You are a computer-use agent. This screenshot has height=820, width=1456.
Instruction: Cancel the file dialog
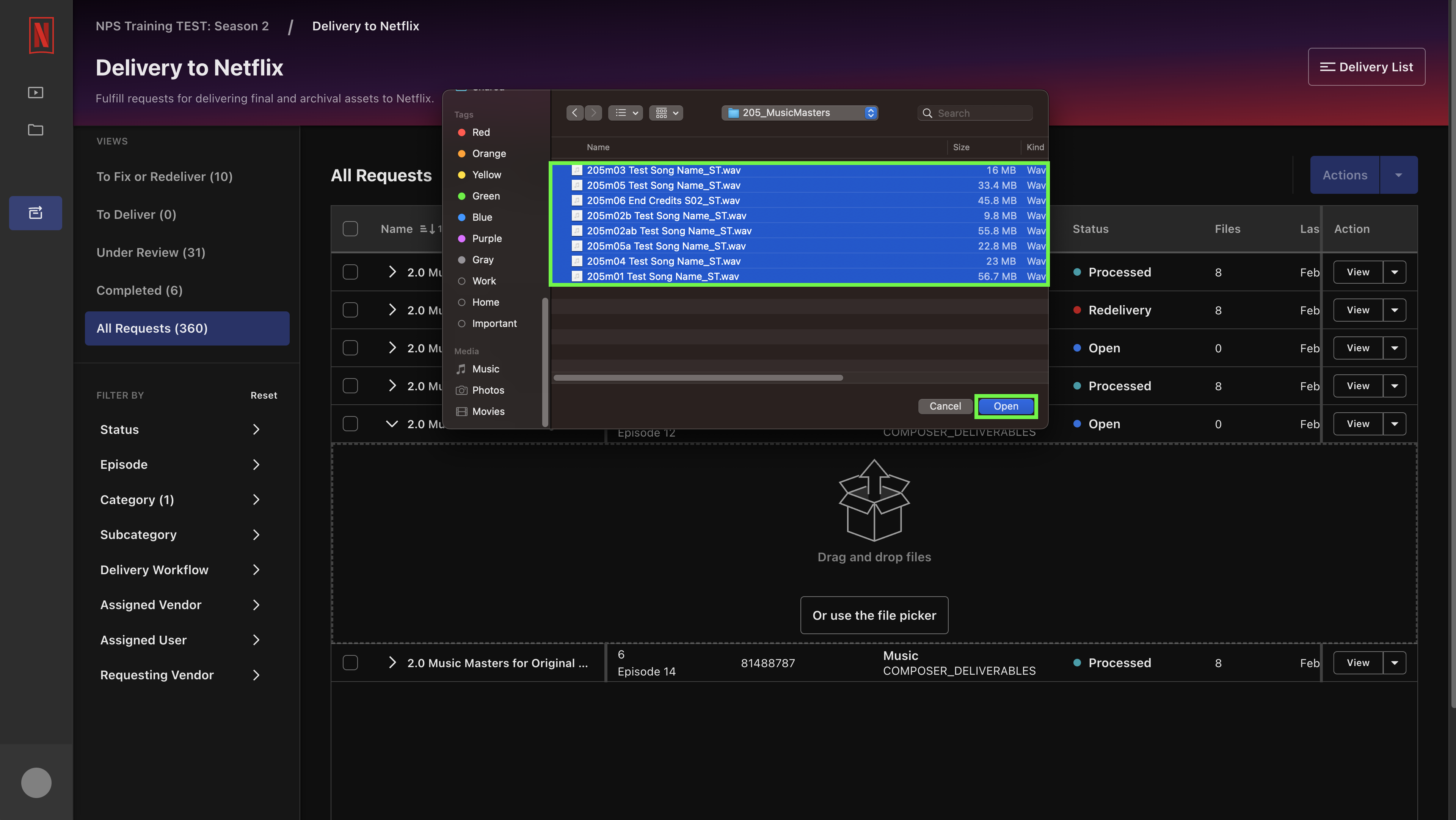(945, 406)
